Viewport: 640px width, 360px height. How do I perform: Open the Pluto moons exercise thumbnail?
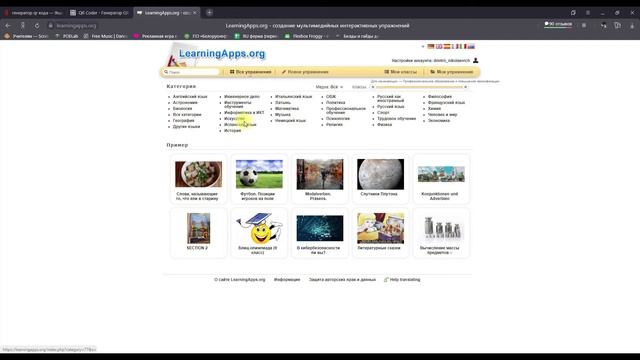pyautogui.click(x=380, y=174)
